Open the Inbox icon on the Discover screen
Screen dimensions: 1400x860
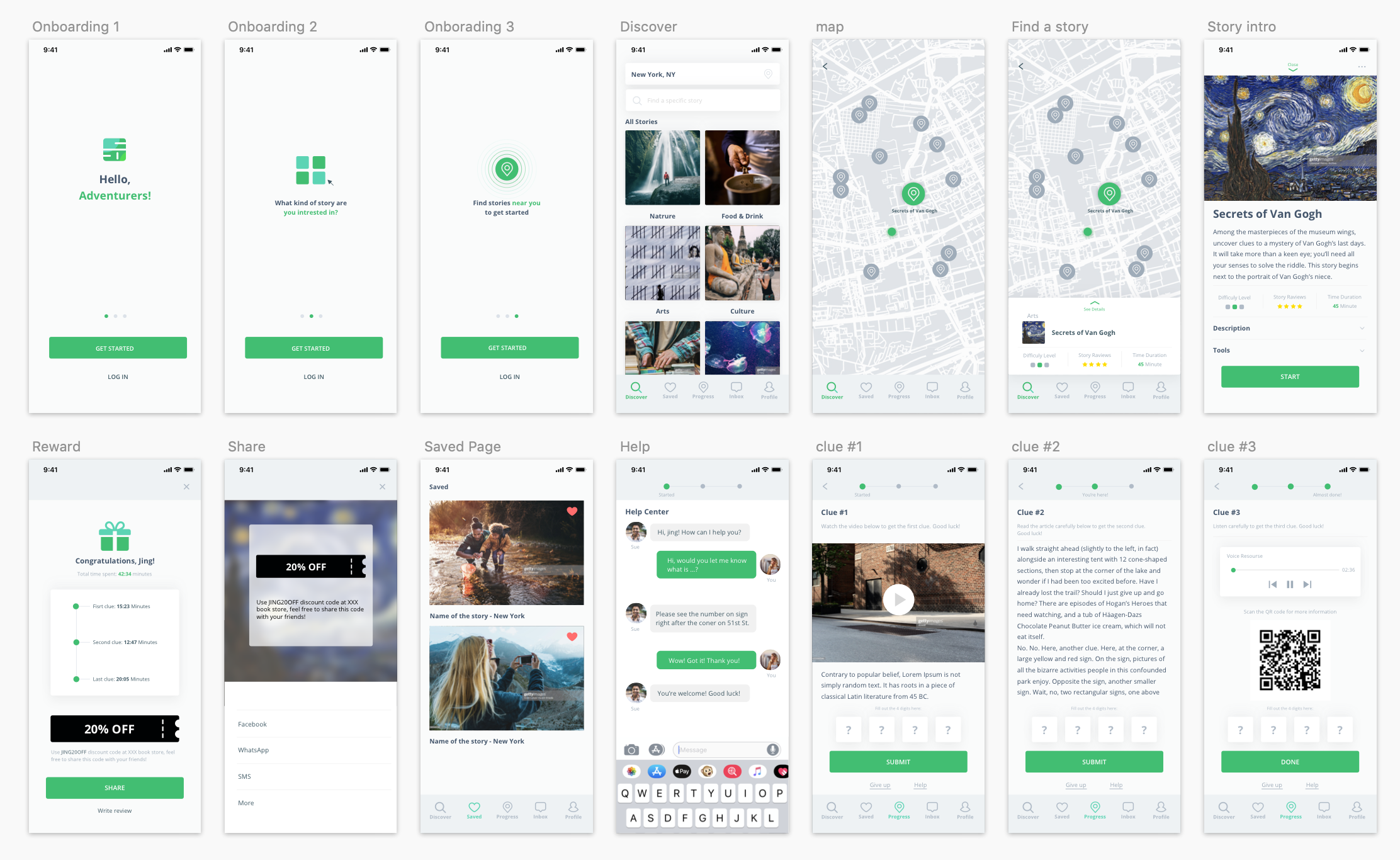[736, 388]
